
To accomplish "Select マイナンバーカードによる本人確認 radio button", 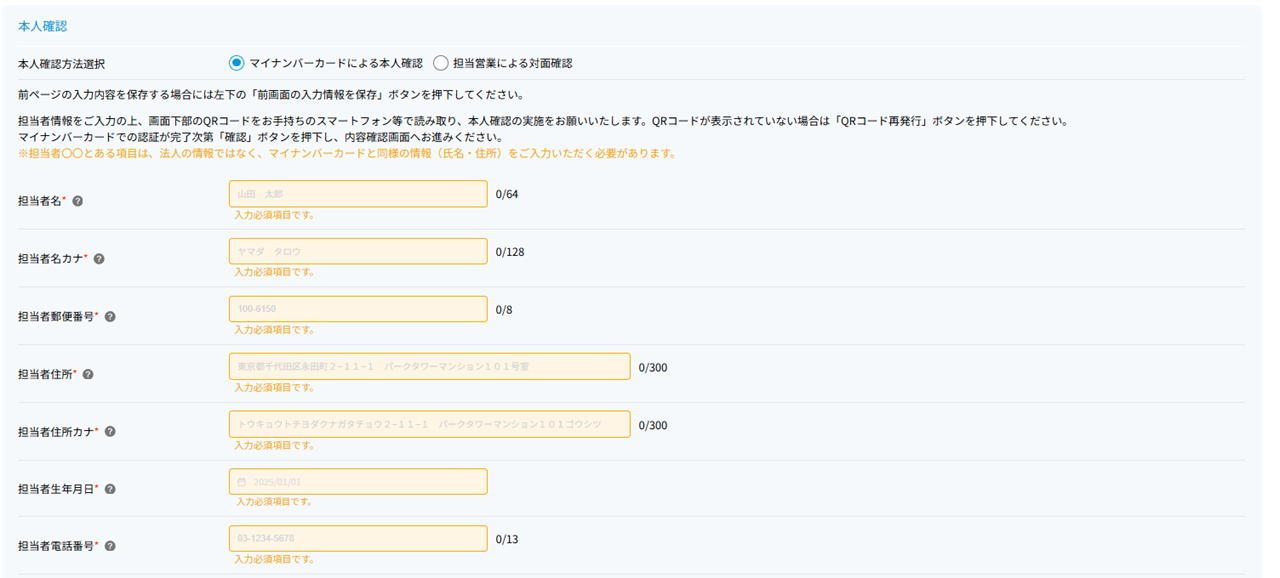I will click(x=236, y=63).
